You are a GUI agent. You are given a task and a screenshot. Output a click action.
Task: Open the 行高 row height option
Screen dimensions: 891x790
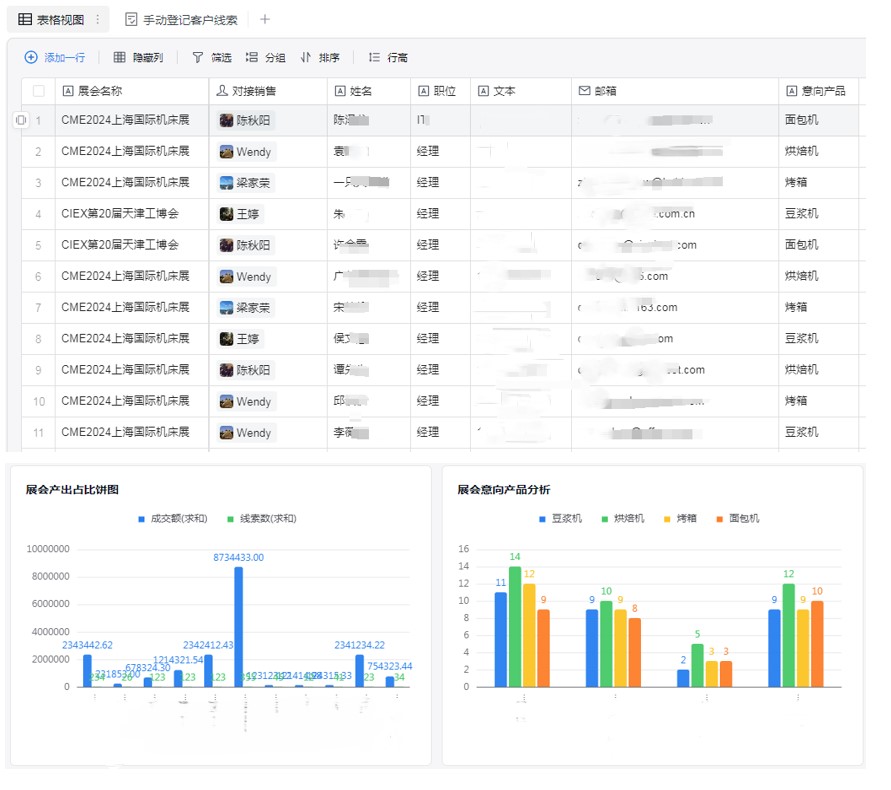tap(388, 58)
